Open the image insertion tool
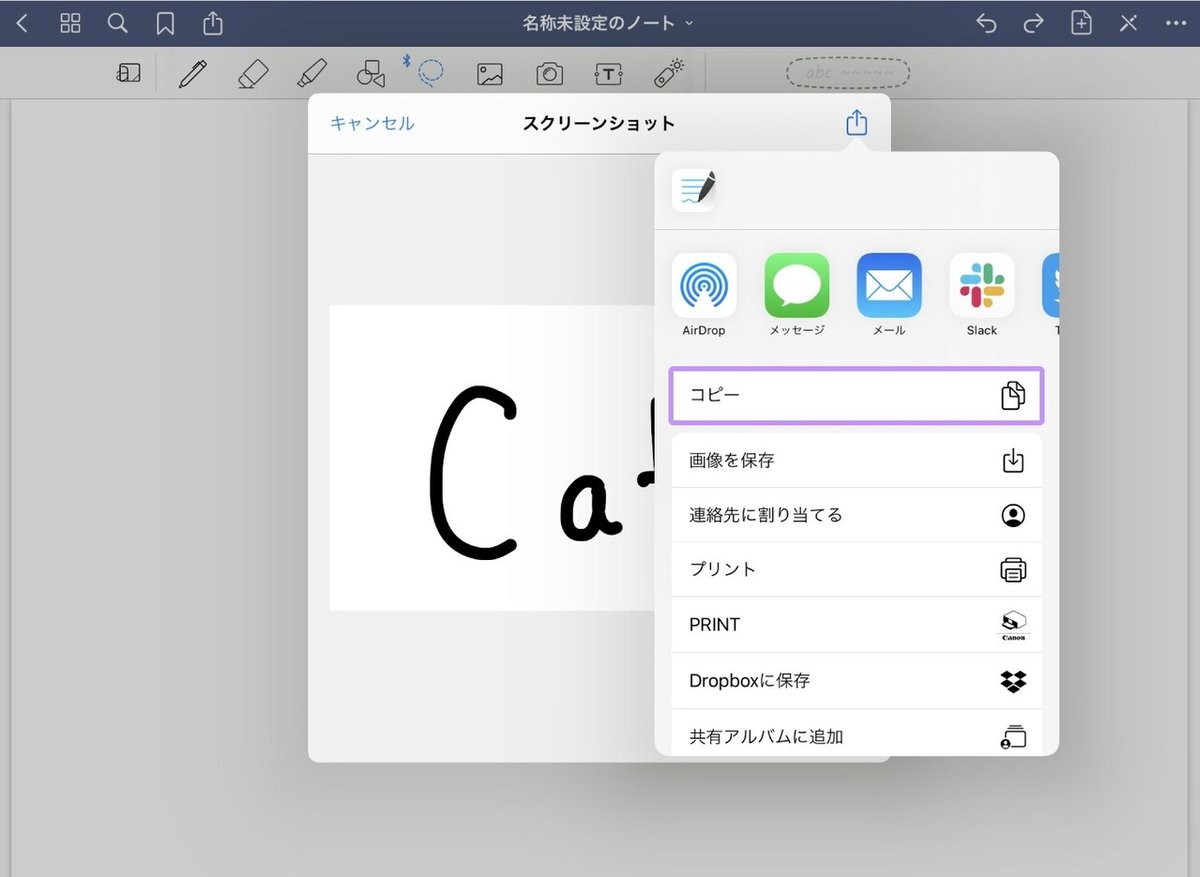 click(x=489, y=72)
